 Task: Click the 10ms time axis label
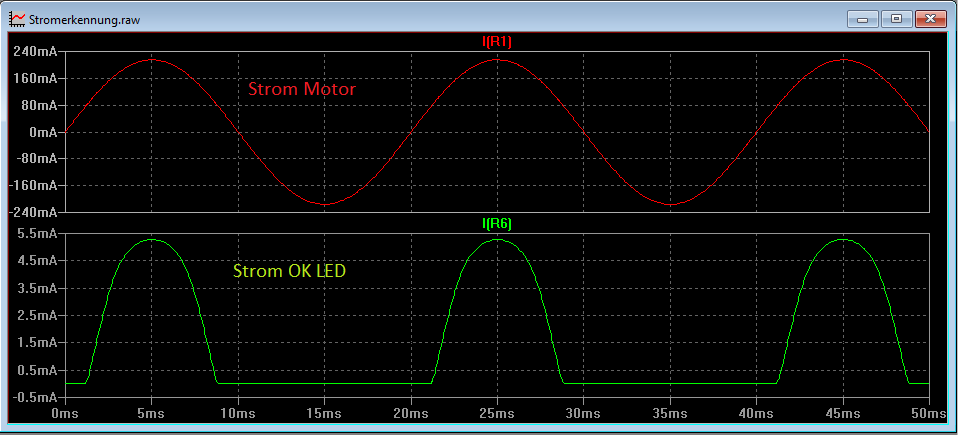coord(238,412)
